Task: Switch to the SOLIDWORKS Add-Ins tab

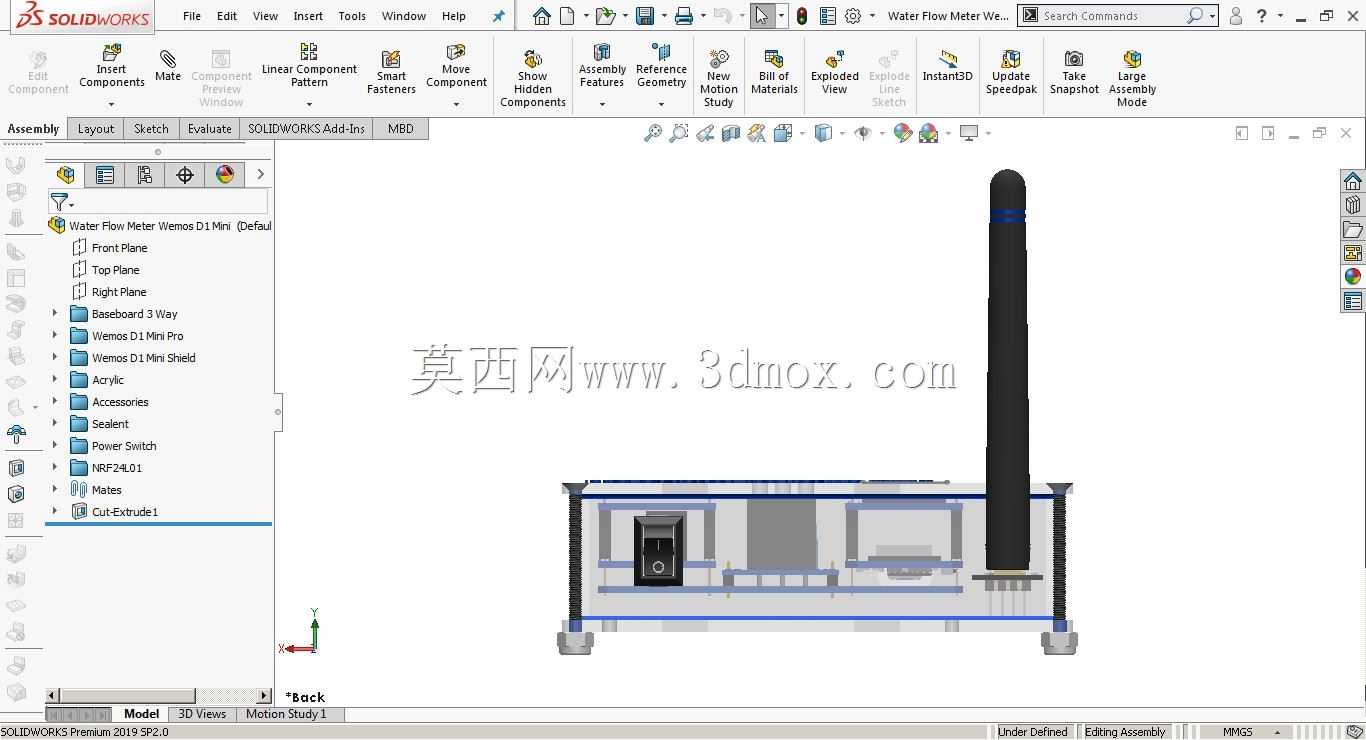Action: click(x=306, y=128)
